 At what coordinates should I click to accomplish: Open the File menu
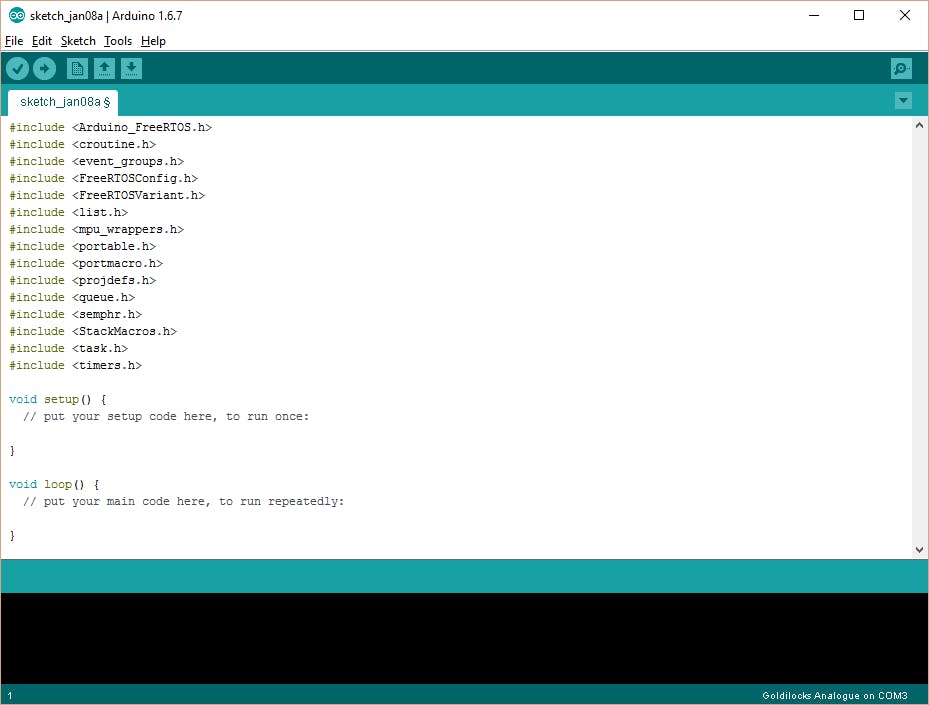[x=14, y=41]
